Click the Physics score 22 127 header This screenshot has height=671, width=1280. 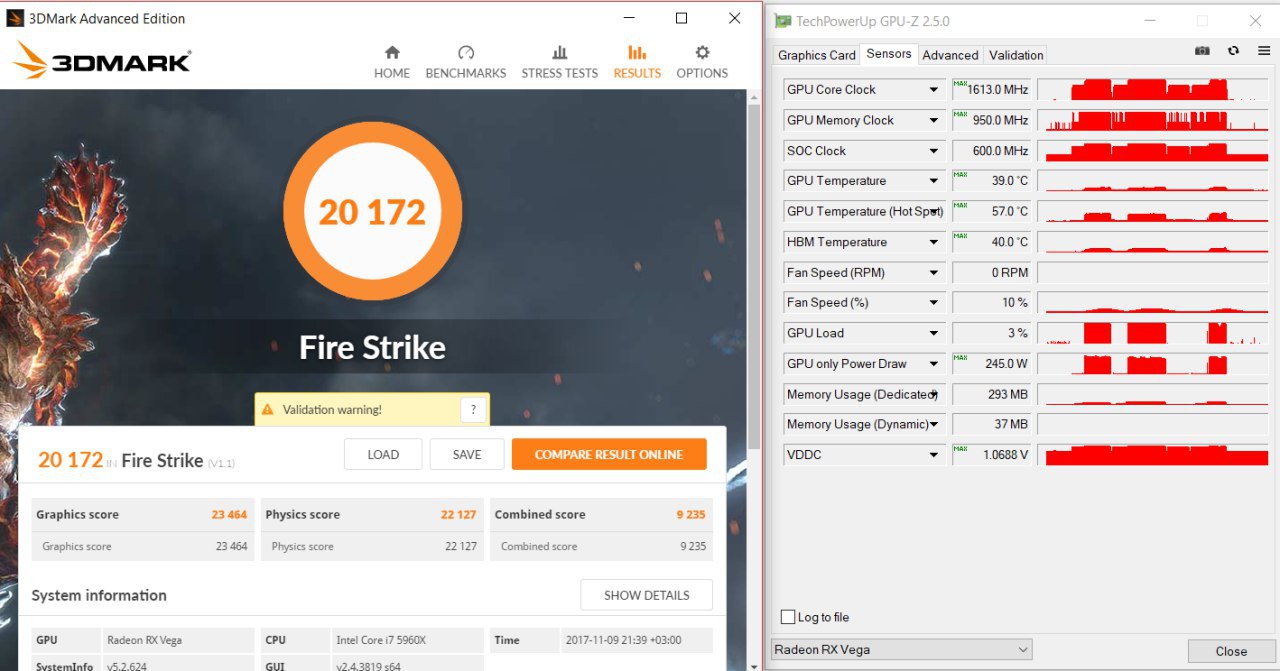click(x=372, y=515)
